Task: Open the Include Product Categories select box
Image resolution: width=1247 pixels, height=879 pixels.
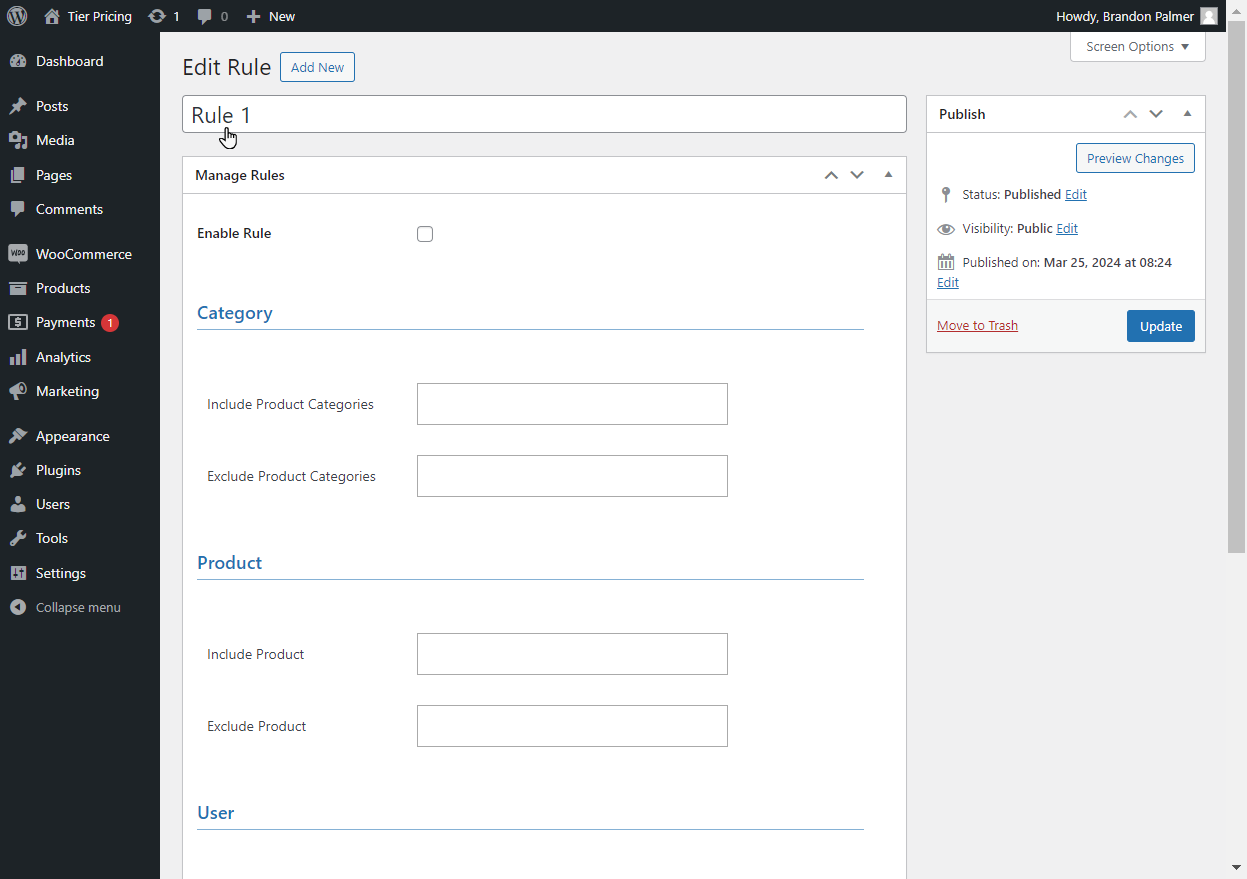Action: pyautogui.click(x=572, y=404)
